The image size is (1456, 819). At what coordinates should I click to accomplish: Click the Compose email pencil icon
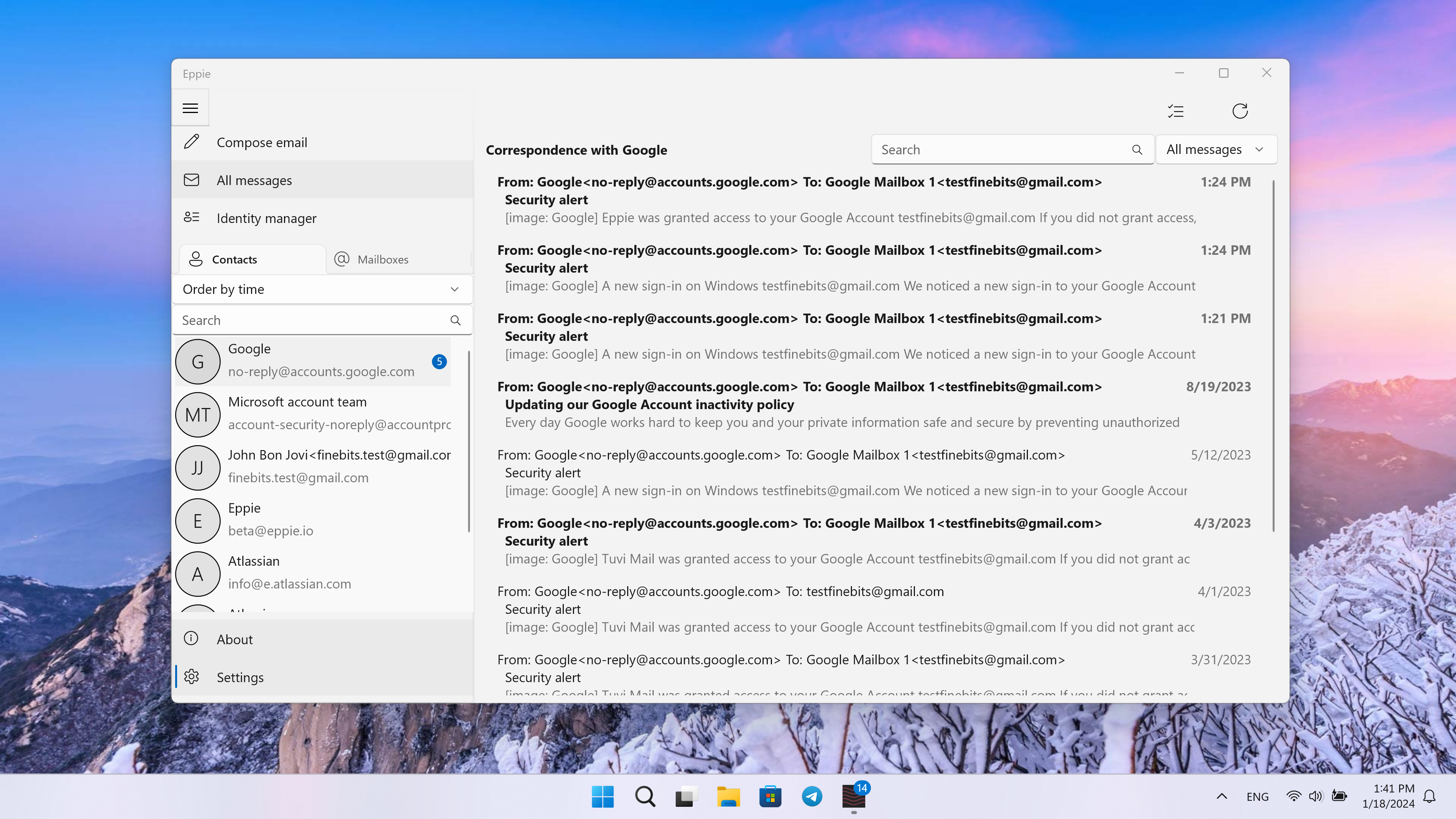click(191, 142)
